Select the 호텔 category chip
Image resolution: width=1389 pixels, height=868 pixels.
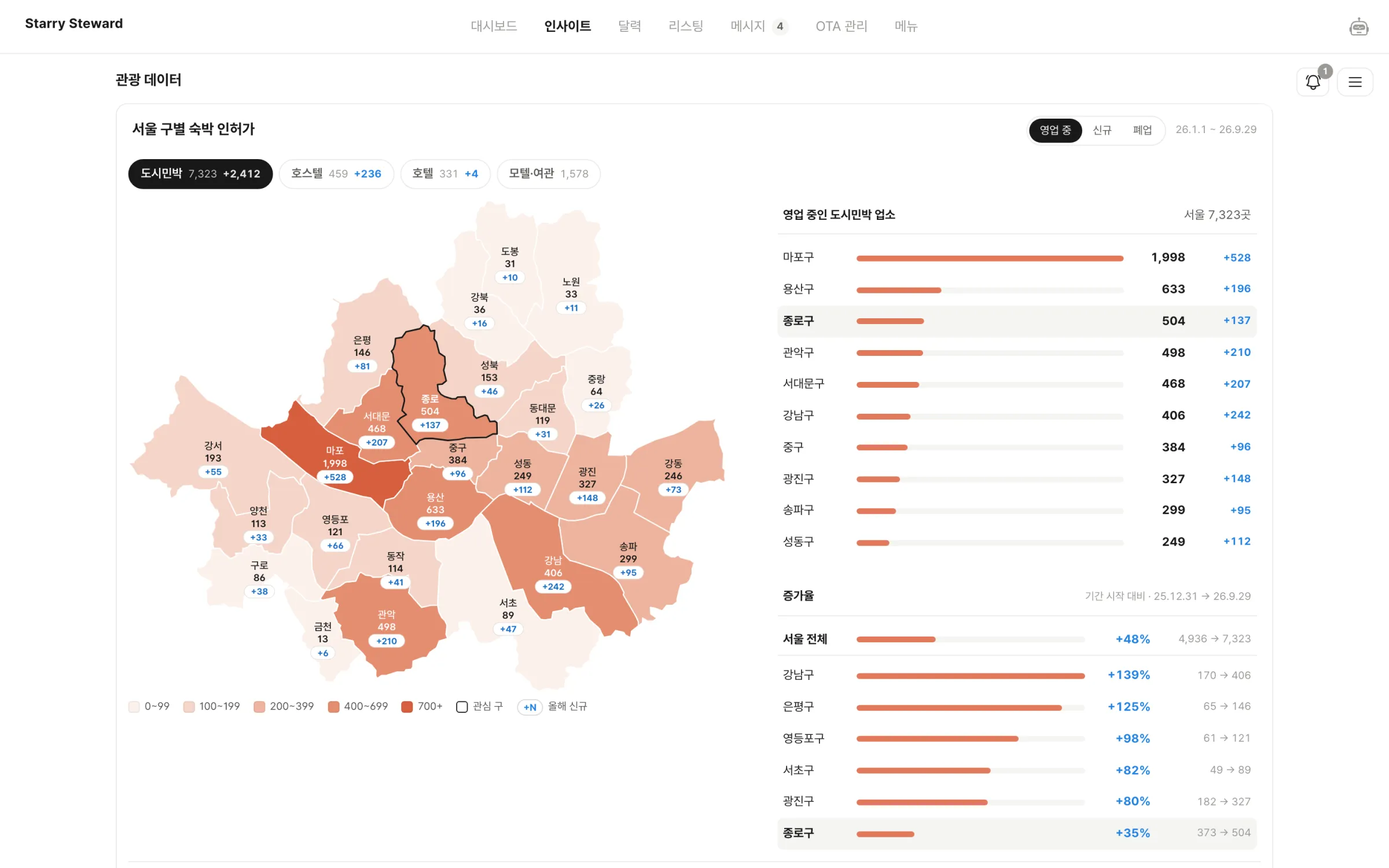click(x=445, y=174)
